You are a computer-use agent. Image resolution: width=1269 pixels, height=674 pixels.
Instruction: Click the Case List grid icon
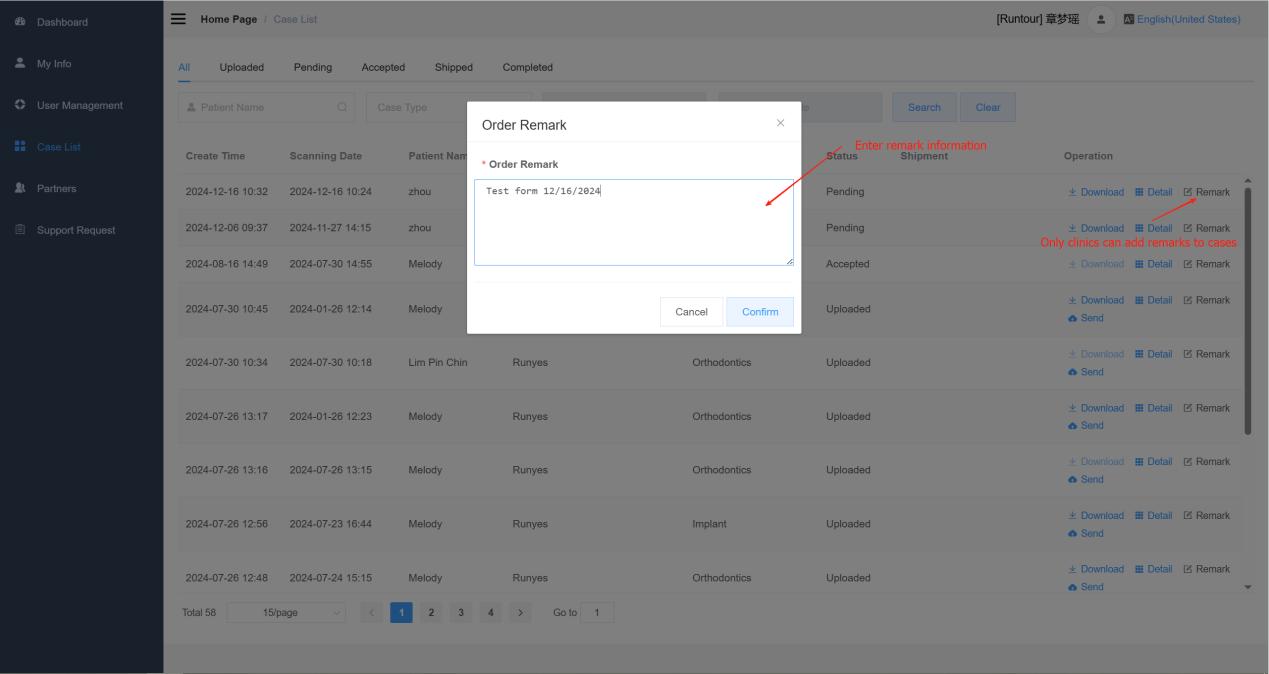tap(20, 147)
